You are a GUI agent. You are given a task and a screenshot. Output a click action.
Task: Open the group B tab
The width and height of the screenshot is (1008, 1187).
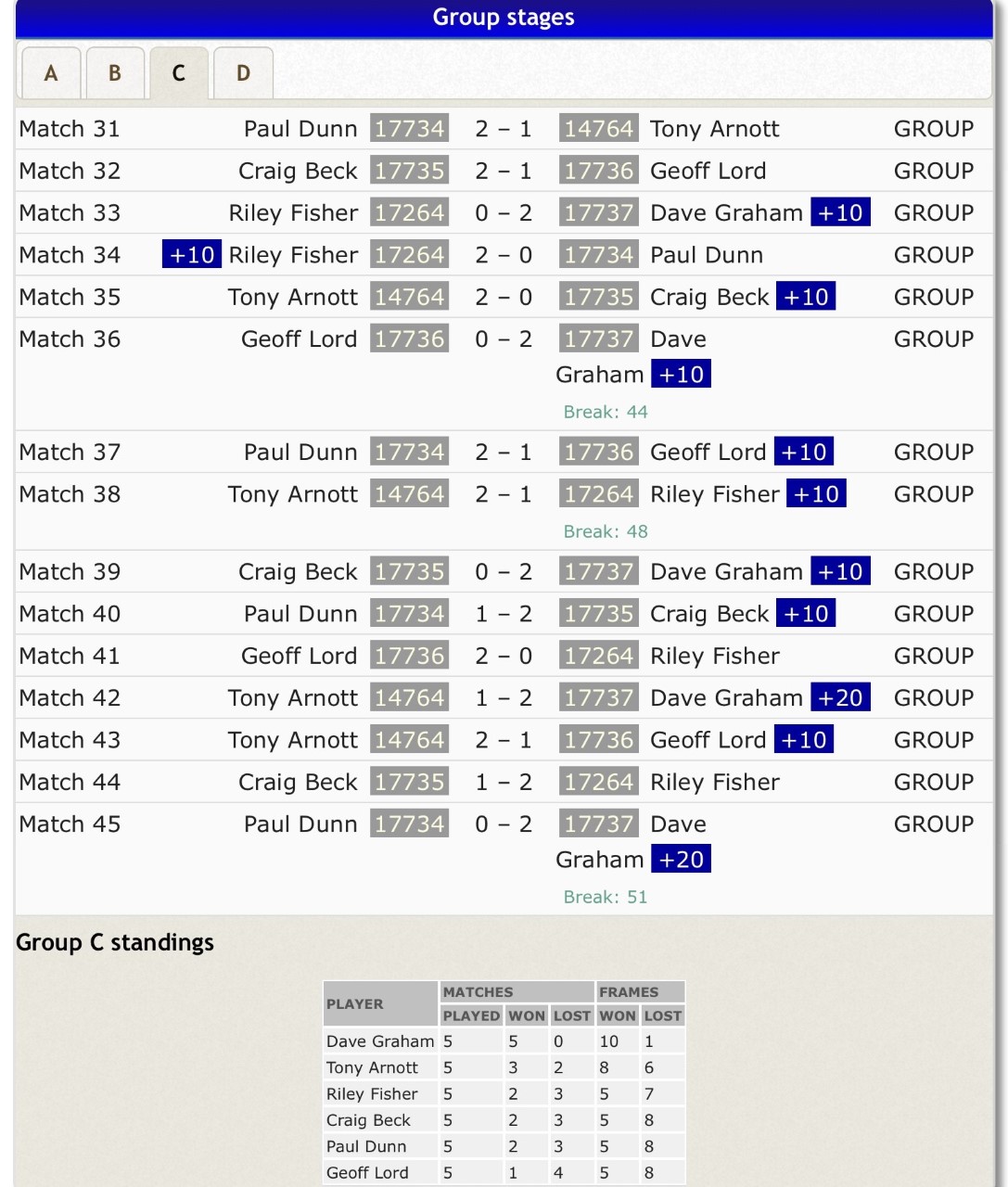pos(115,73)
